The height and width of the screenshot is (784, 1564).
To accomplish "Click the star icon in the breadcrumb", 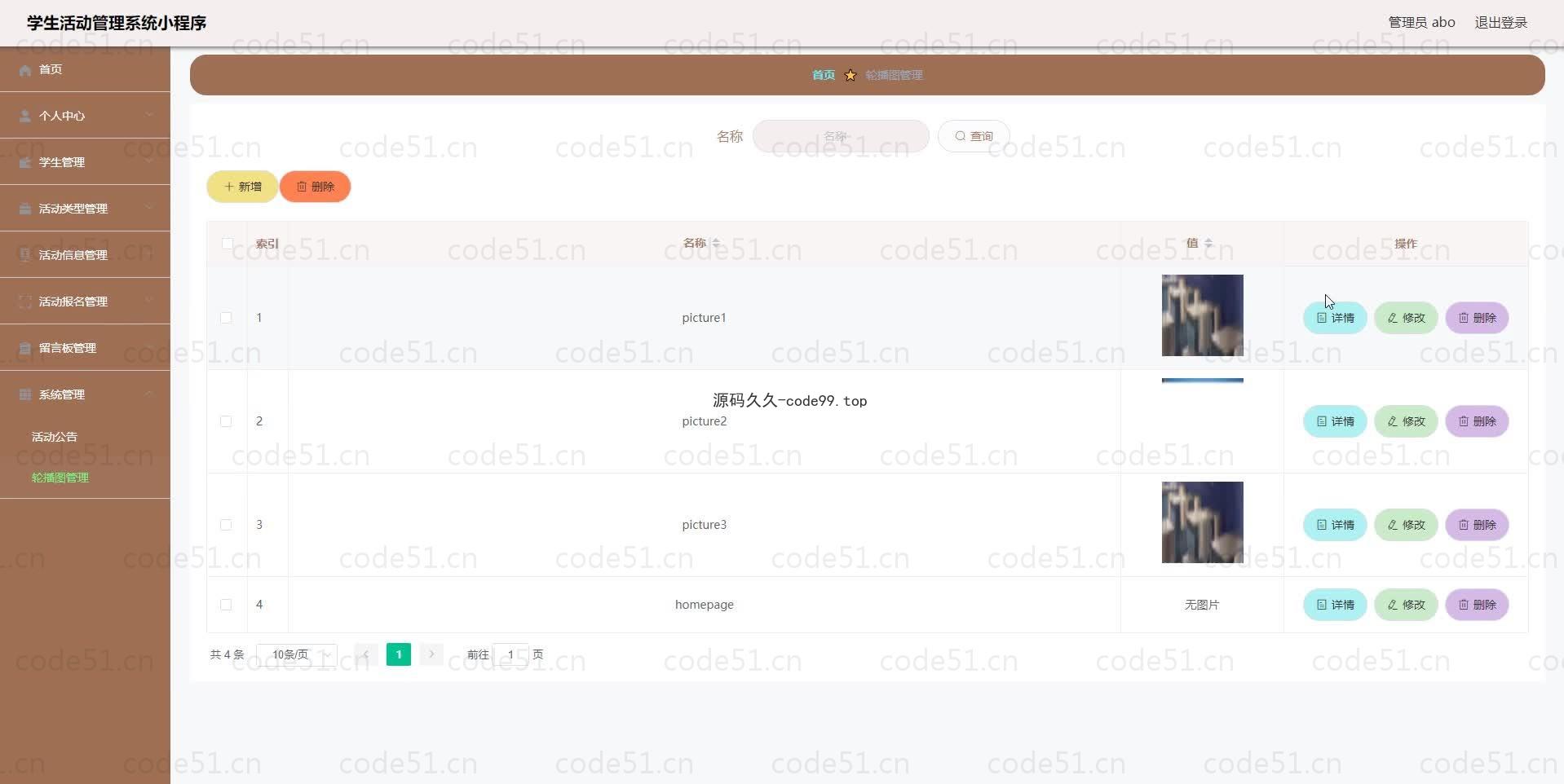I will [x=850, y=75].
